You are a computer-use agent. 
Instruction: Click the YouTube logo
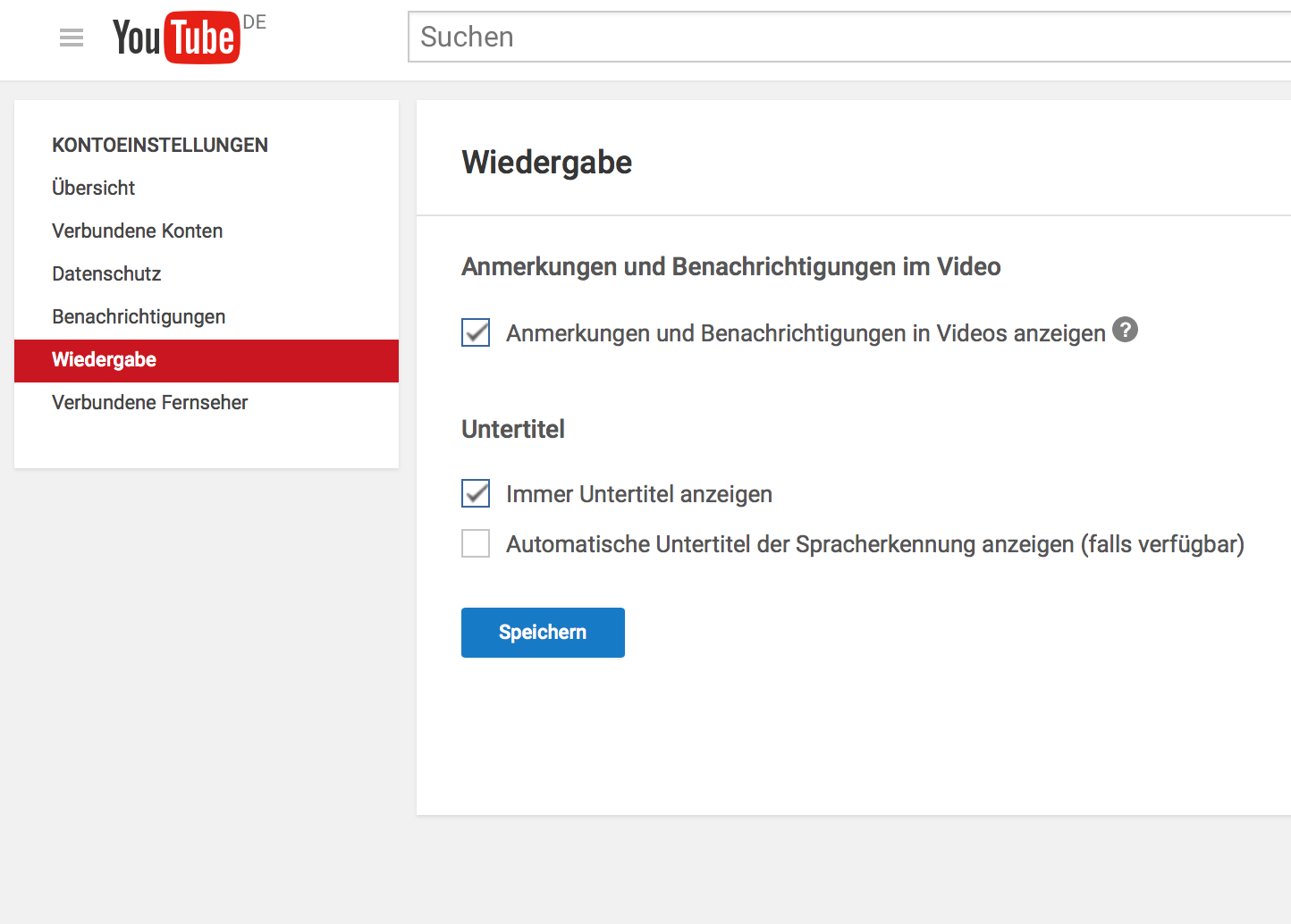[x=176, y=38]
